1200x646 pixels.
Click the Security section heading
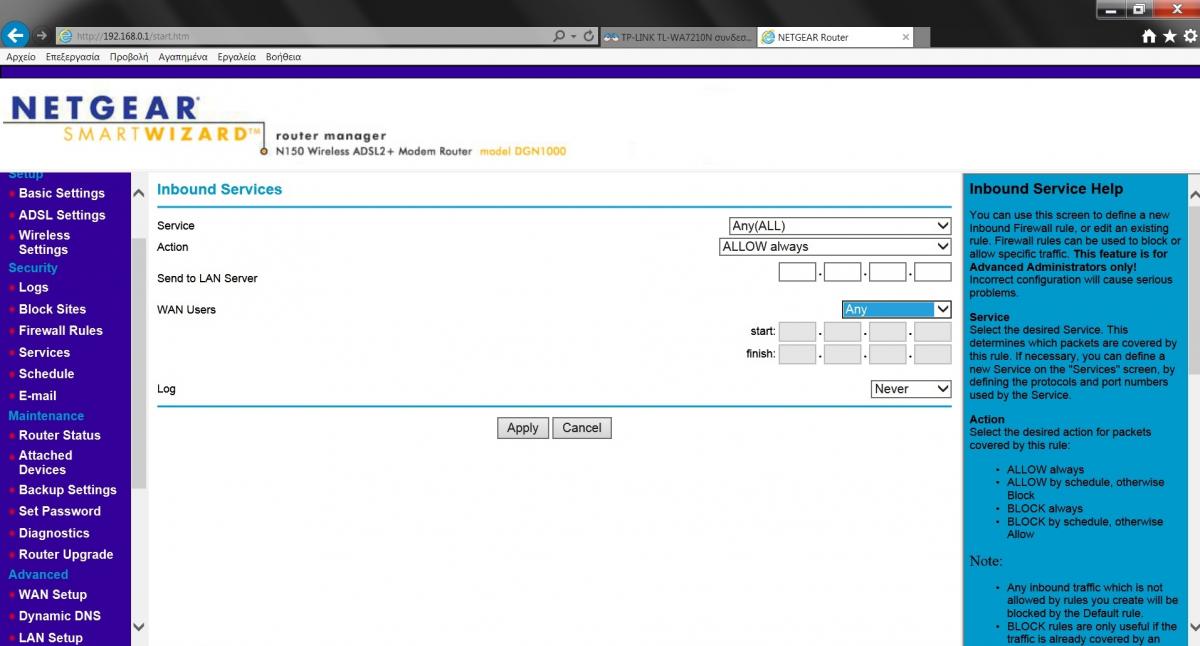pos(33,268)
